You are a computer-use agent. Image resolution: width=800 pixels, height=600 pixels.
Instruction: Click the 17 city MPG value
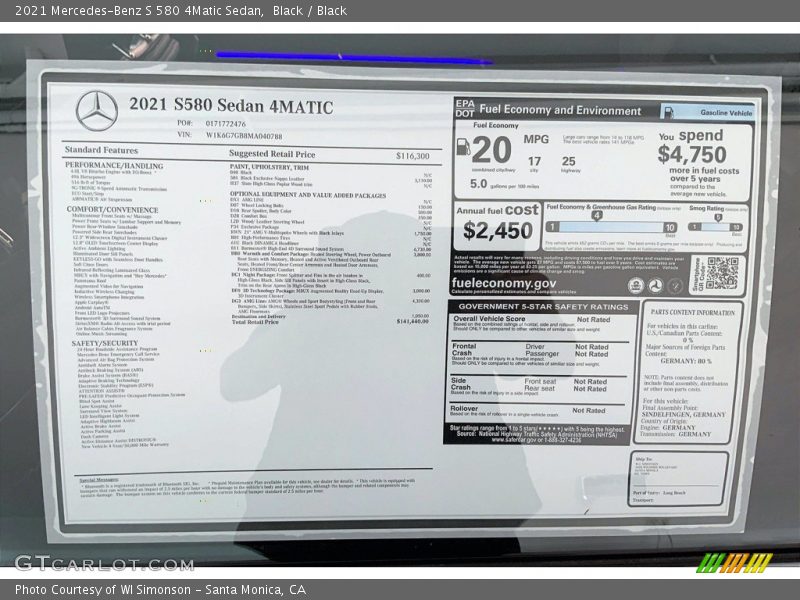(x=534, y=161)
